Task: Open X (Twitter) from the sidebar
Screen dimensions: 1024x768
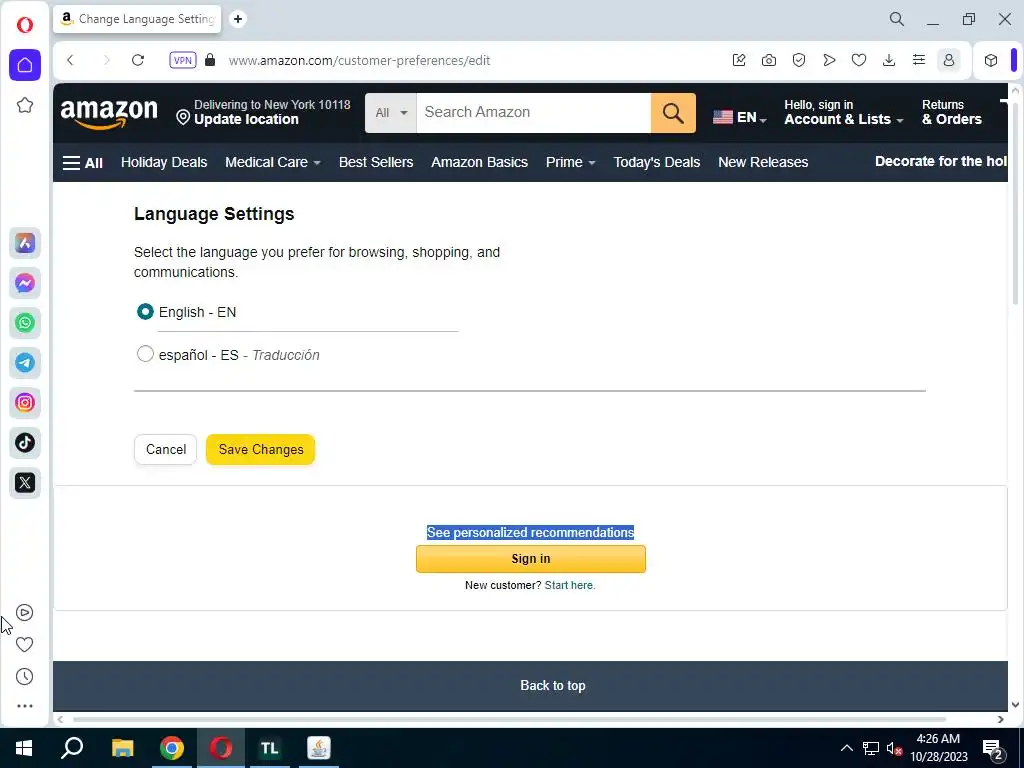Action: click(x=25, y=483)
